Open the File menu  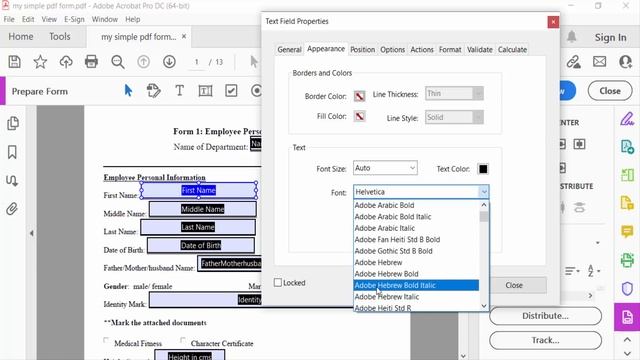(9, 19)
